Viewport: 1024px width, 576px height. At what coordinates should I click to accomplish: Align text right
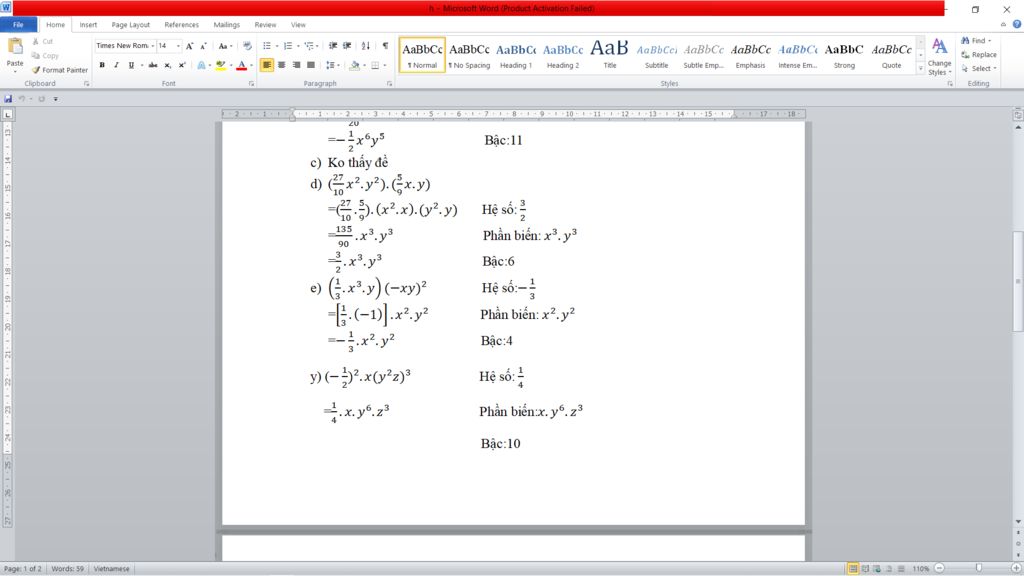click(296, 65)
